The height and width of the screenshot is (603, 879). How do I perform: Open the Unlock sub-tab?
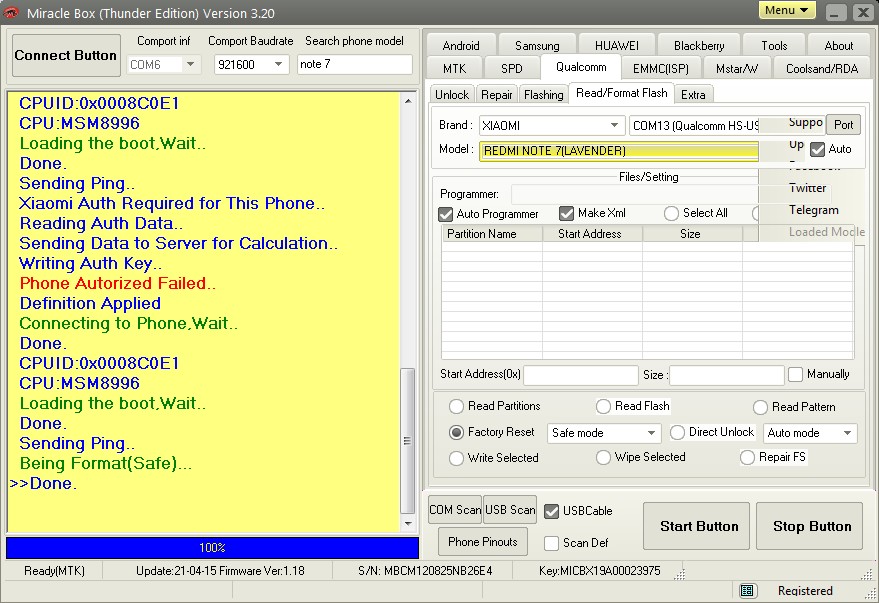click(452, 94)
